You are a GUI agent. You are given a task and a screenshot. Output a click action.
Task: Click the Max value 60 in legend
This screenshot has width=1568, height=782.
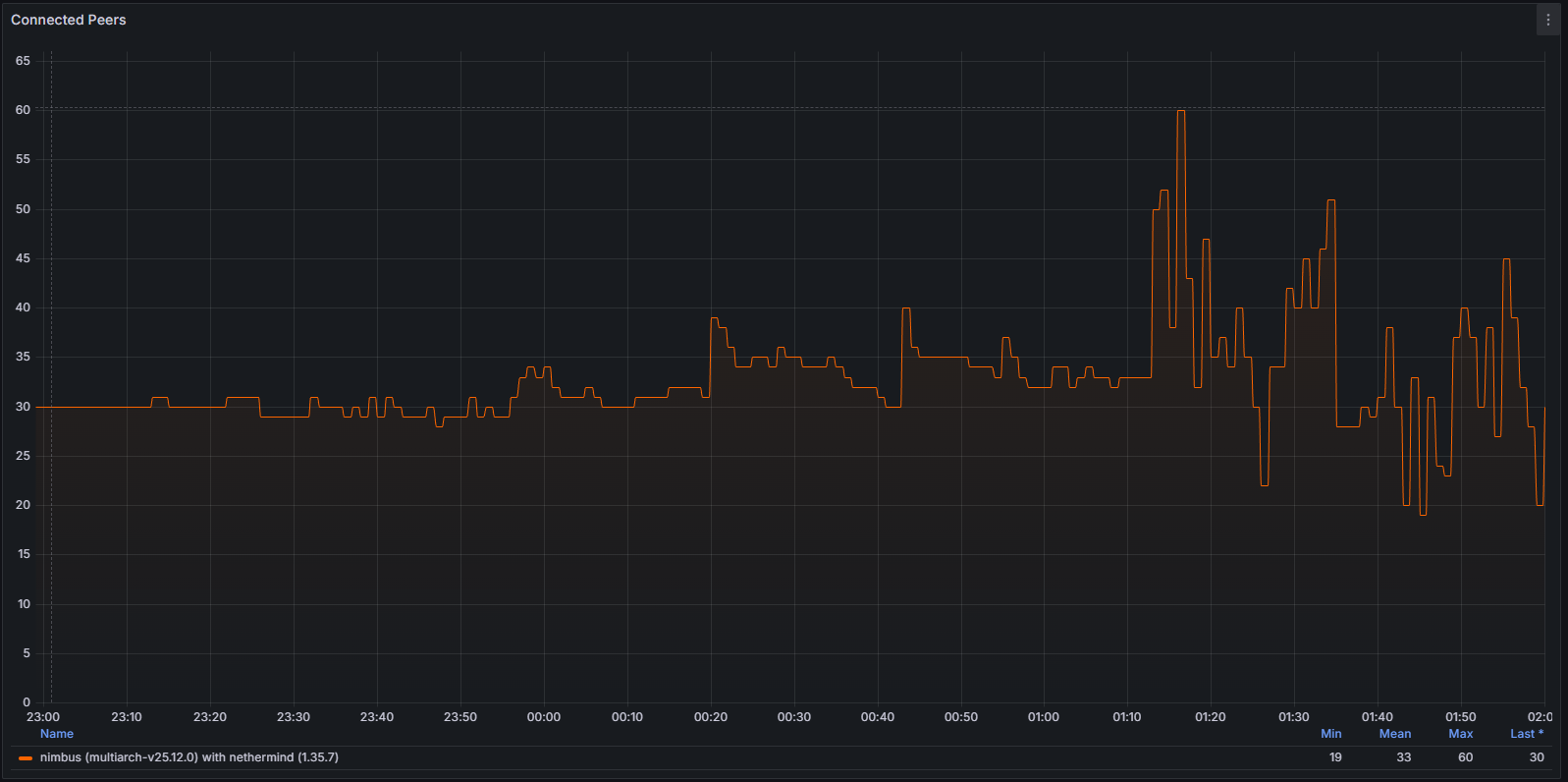click(1465, 757)
